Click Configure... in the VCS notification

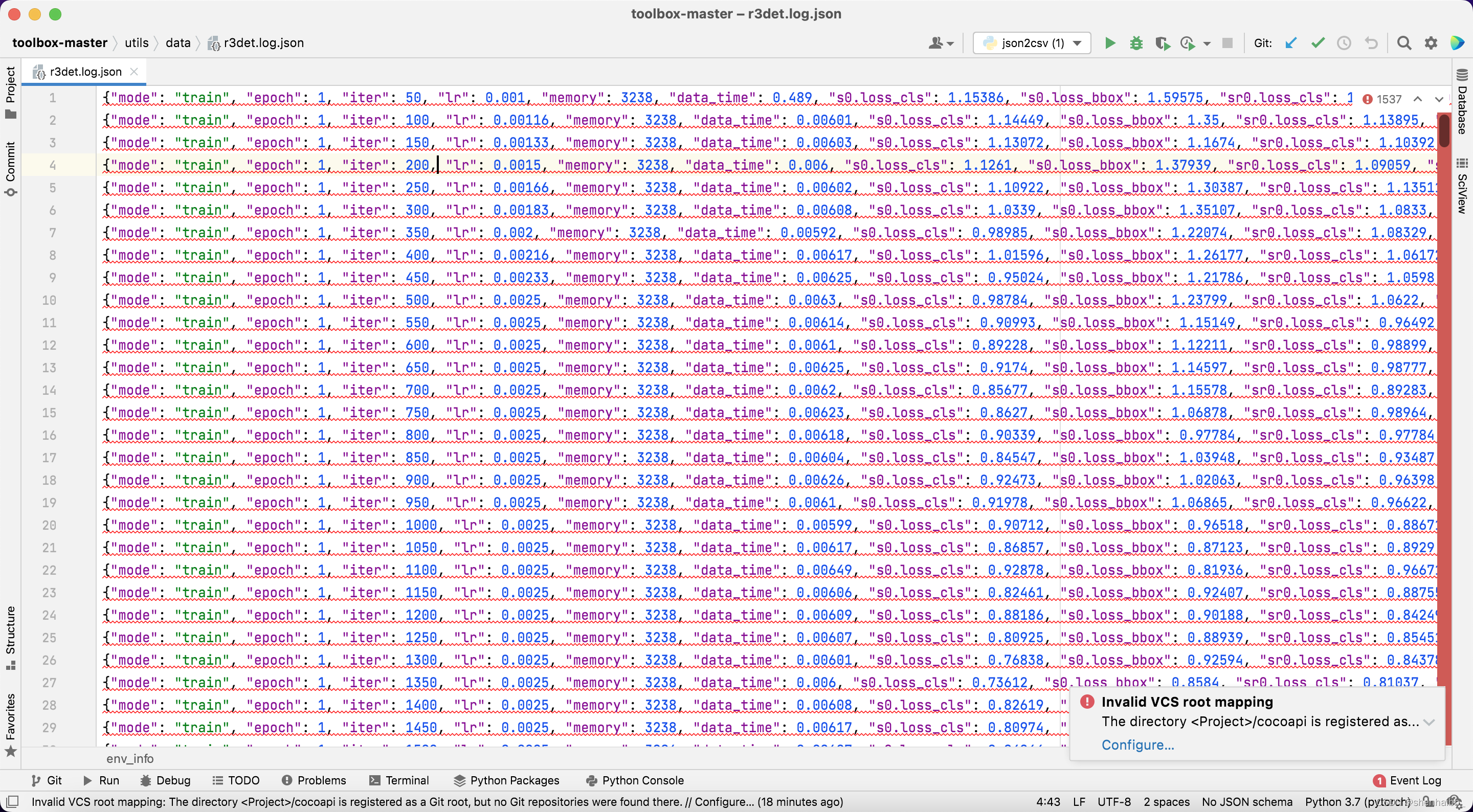click(1137, 745)
